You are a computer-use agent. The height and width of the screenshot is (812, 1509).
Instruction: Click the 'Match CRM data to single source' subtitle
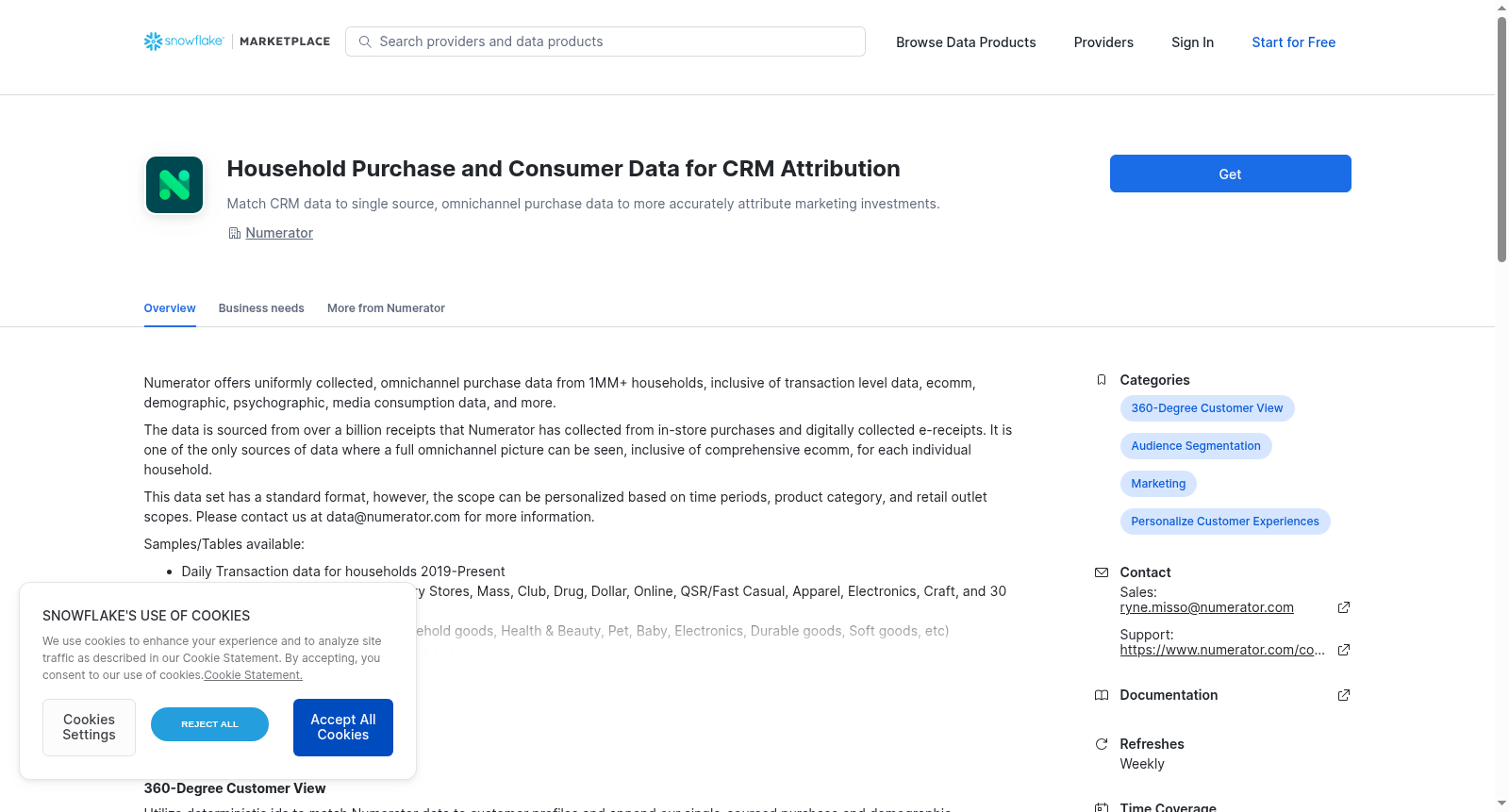click(x=583, y=204)
